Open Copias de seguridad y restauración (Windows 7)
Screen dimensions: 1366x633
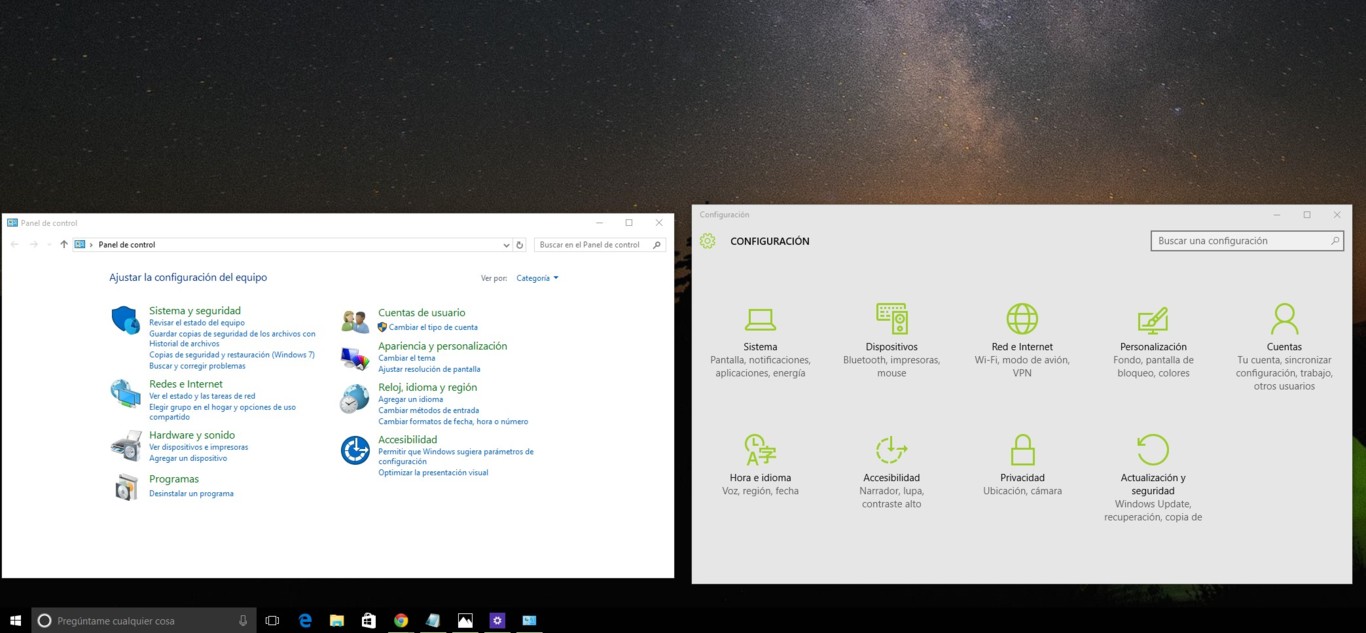(x=232, y=355)
